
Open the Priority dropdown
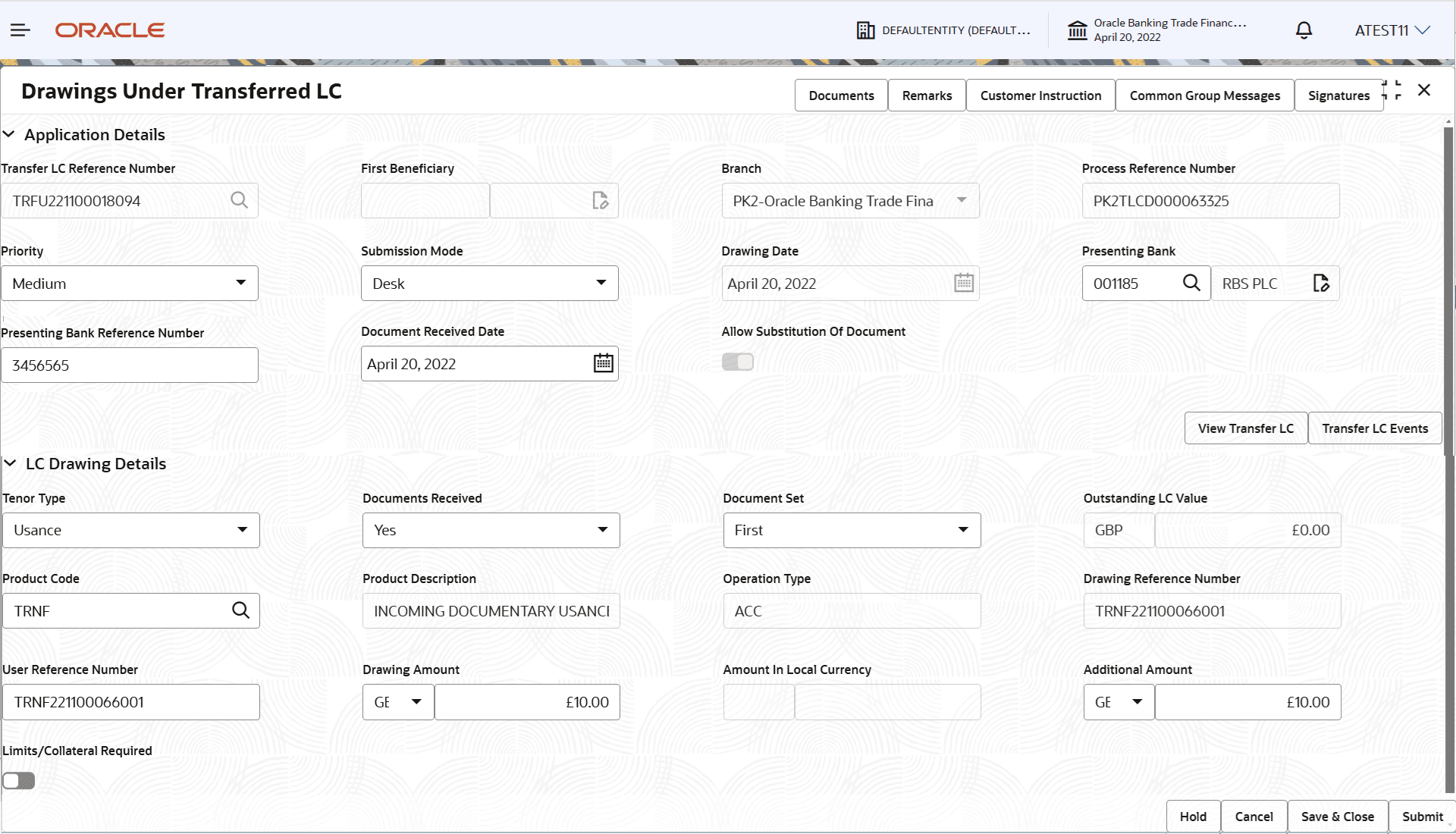tap(243, 283)
